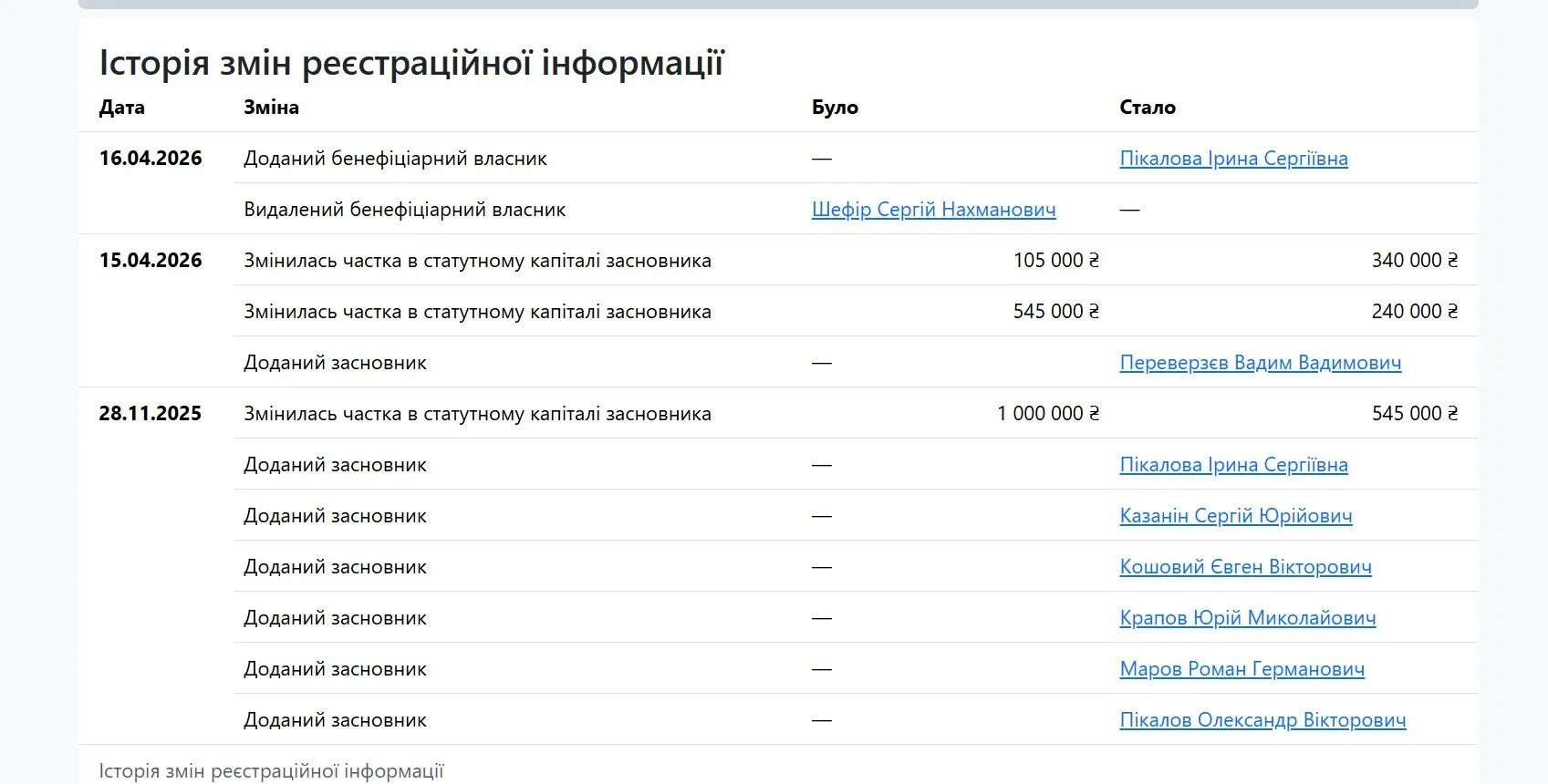The height and width of the screenshot is (784, 1548).
Task: Open Маров Роман Германович link
Action: (x=1242, y=669)
